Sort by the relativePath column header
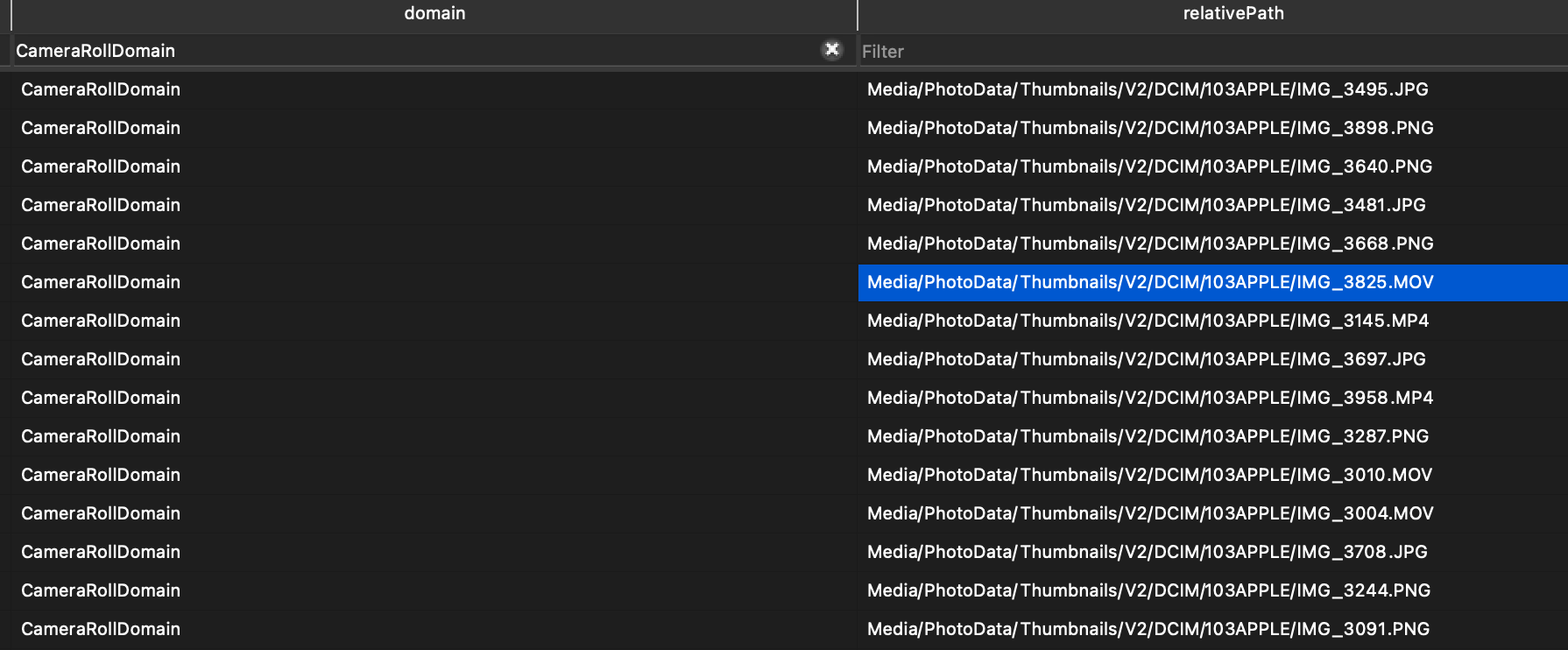Image resolution: width=1568 pixels, height=650 pixels. [1233, 13]
